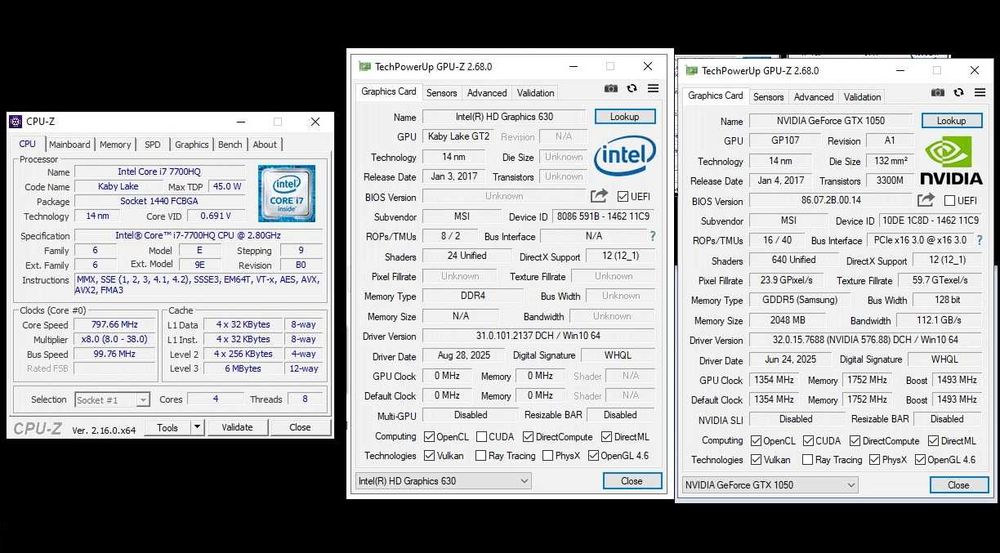Expand Tools dropdown arrow in CPU-Z
Screen dimensions: 1000x553
click(x=197, y=427)
